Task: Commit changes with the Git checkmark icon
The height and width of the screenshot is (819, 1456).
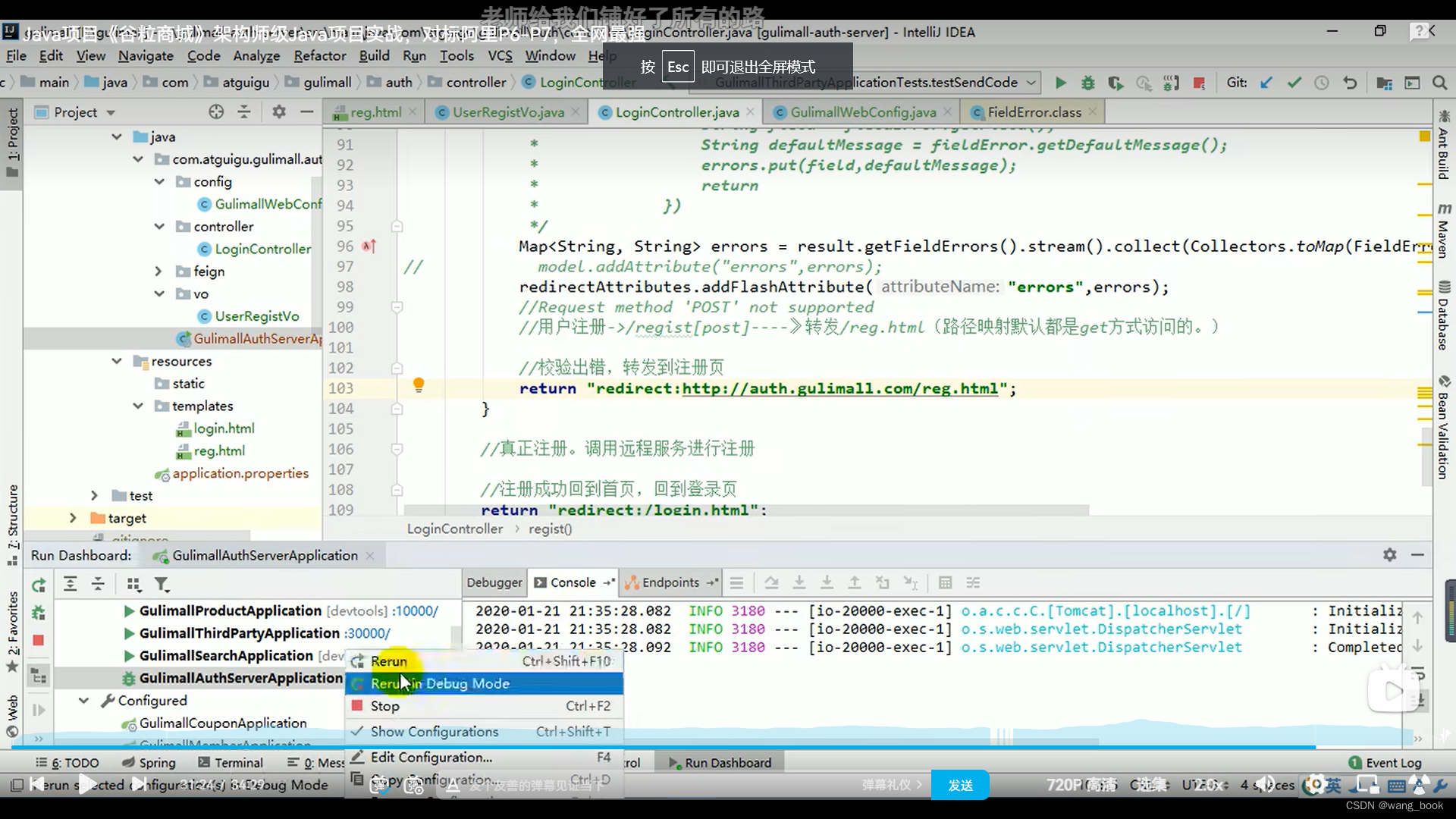Action: pos(1294,83)
